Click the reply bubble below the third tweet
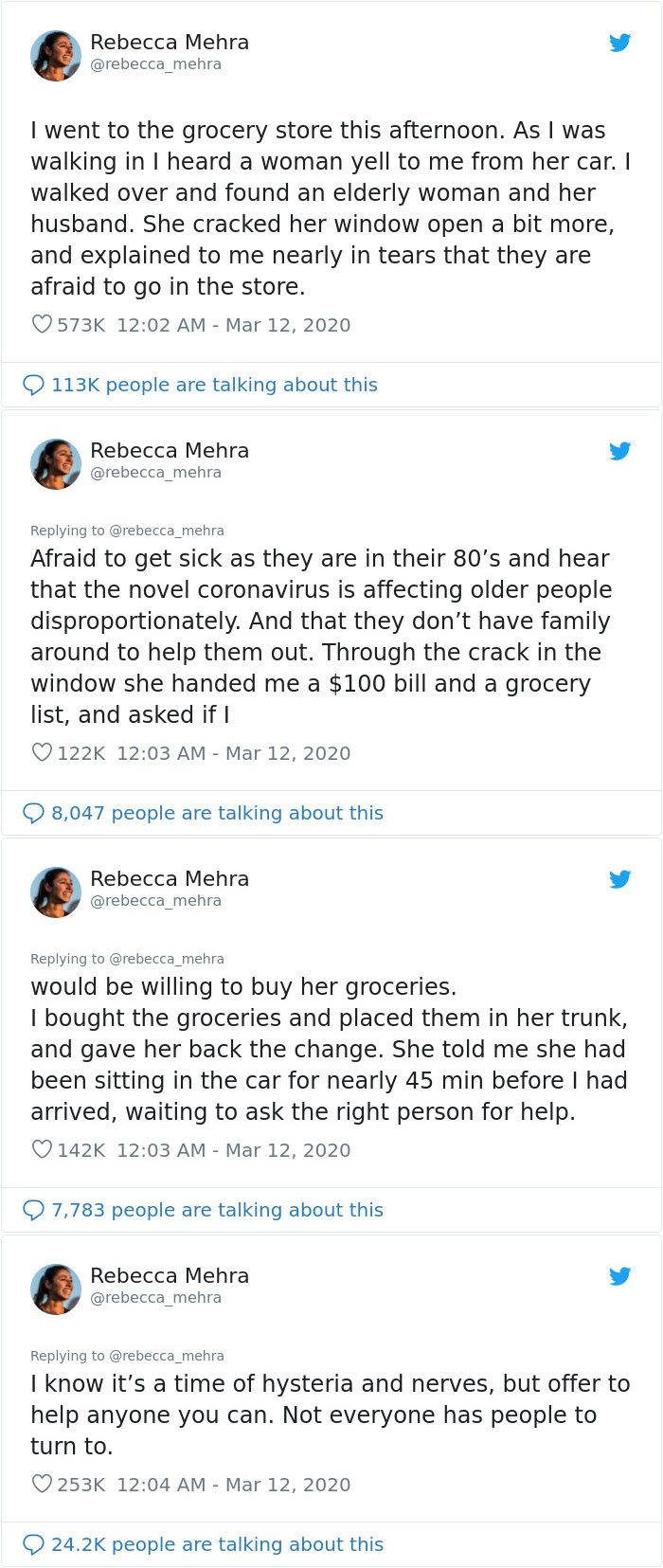The image size is (663, 1568). coord(34,1210)
